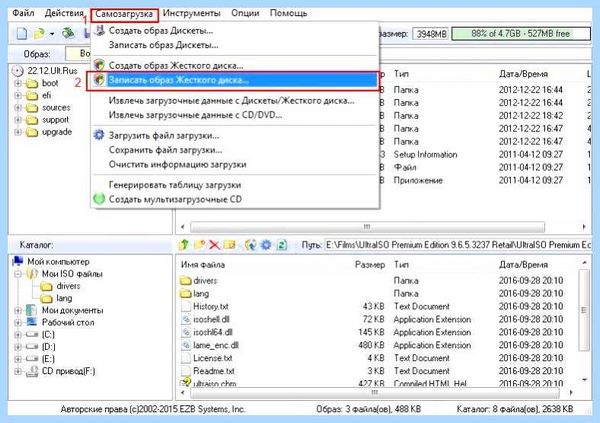
Task: Click the Open file toolbar icon
Action: click(x=39, y=34)
